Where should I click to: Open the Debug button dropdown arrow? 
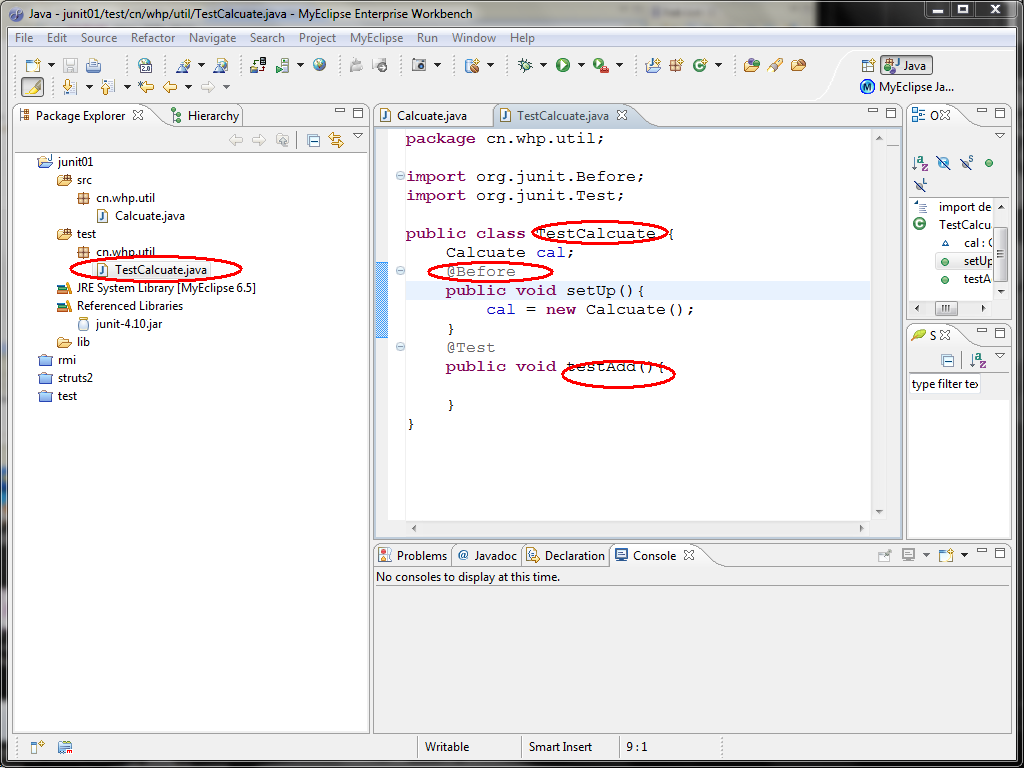pyautogui.click(x=543, y=65)
